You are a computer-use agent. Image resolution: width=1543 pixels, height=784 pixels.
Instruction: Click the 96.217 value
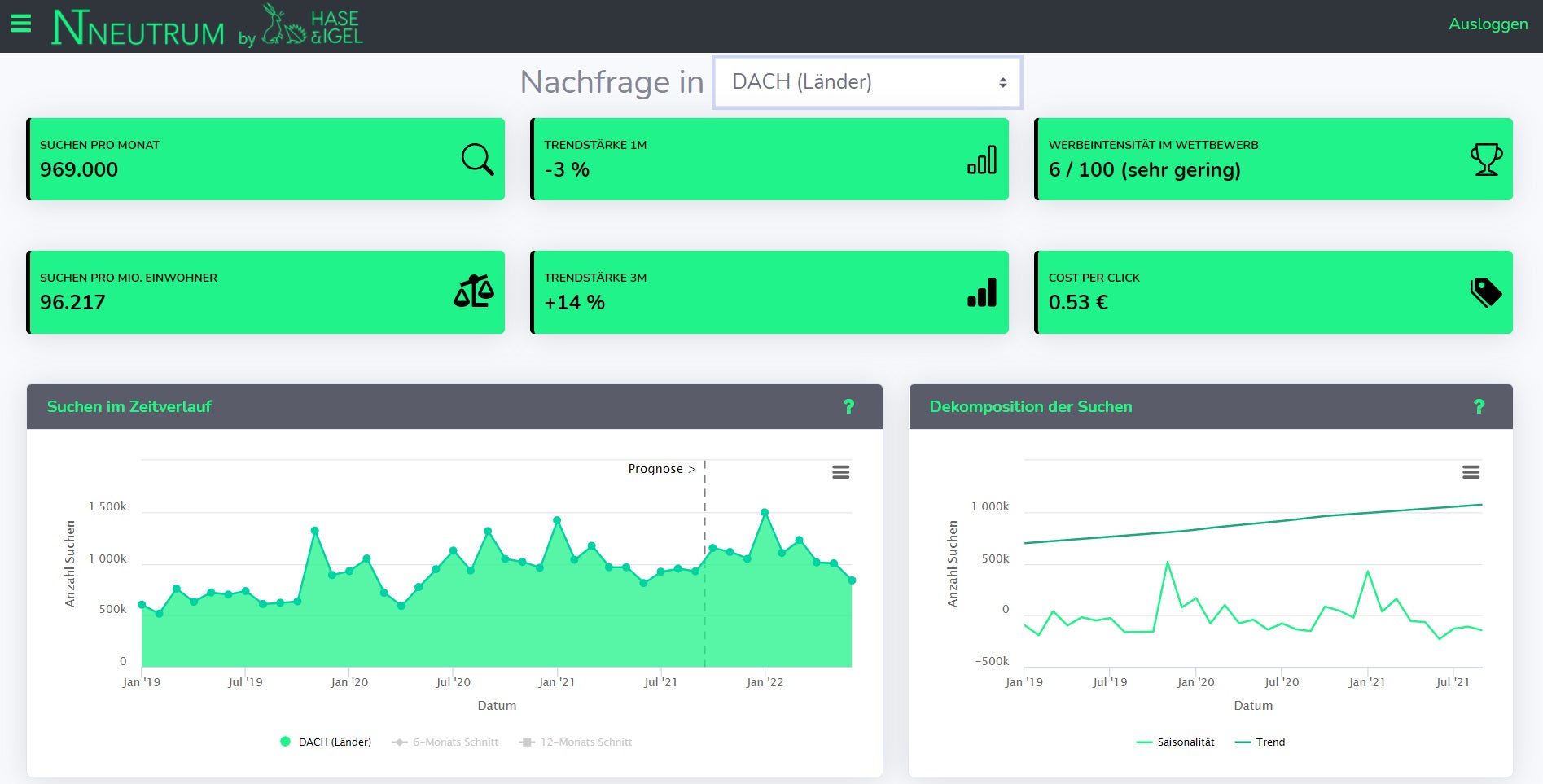click(72, 302)
